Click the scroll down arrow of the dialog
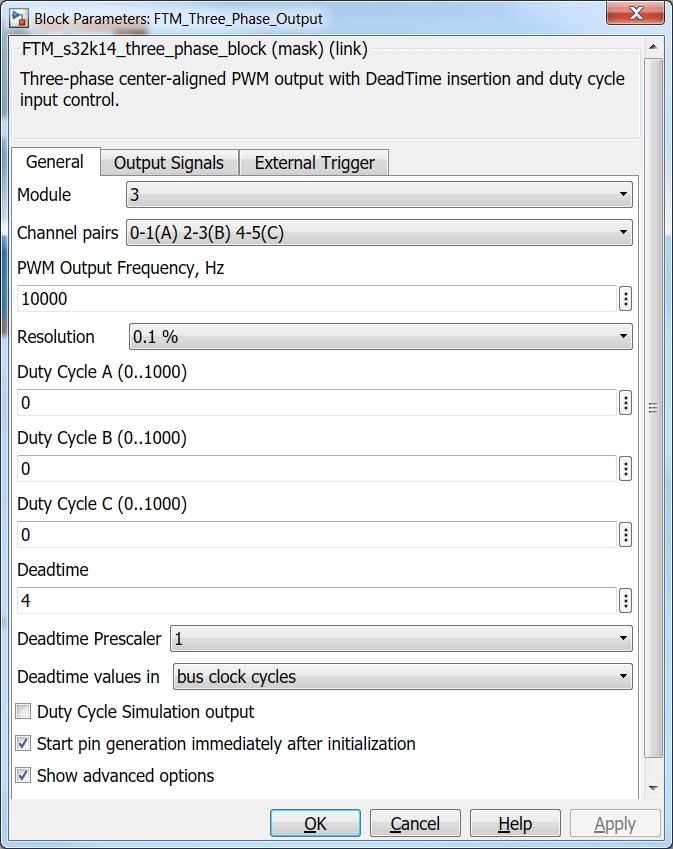Screen dimensions: 673x849 [x=653, y=789]
